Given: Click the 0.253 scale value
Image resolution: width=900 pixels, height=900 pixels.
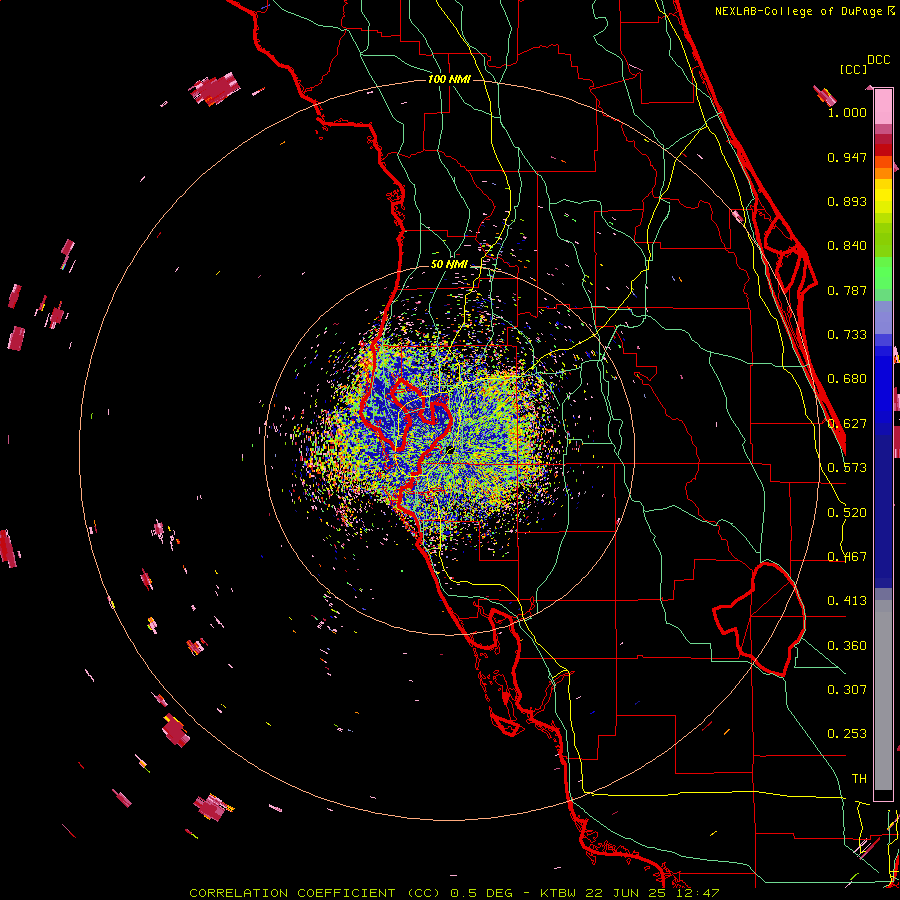Looking at the screenshot, I should 847,734.
